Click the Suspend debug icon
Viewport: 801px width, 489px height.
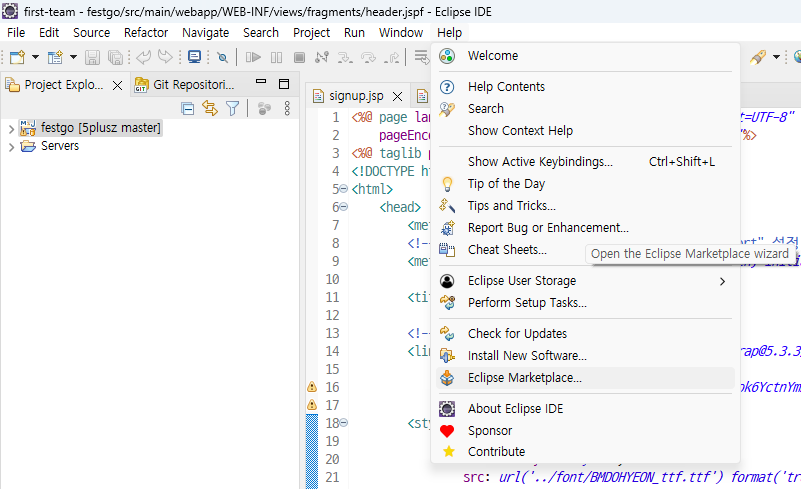coord(276,57)
